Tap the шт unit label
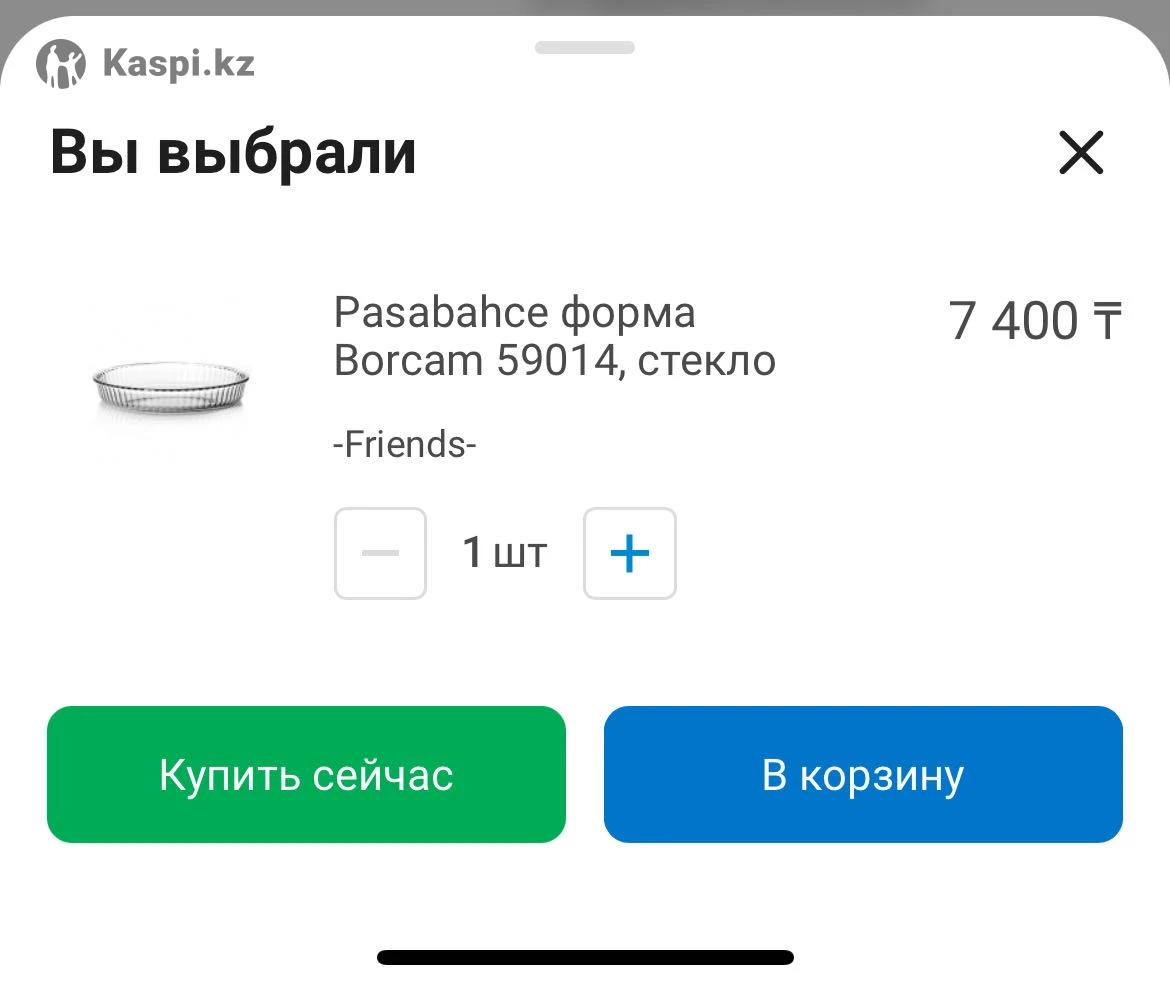This screenshot has height=989, width=1170. click(521, 555)
